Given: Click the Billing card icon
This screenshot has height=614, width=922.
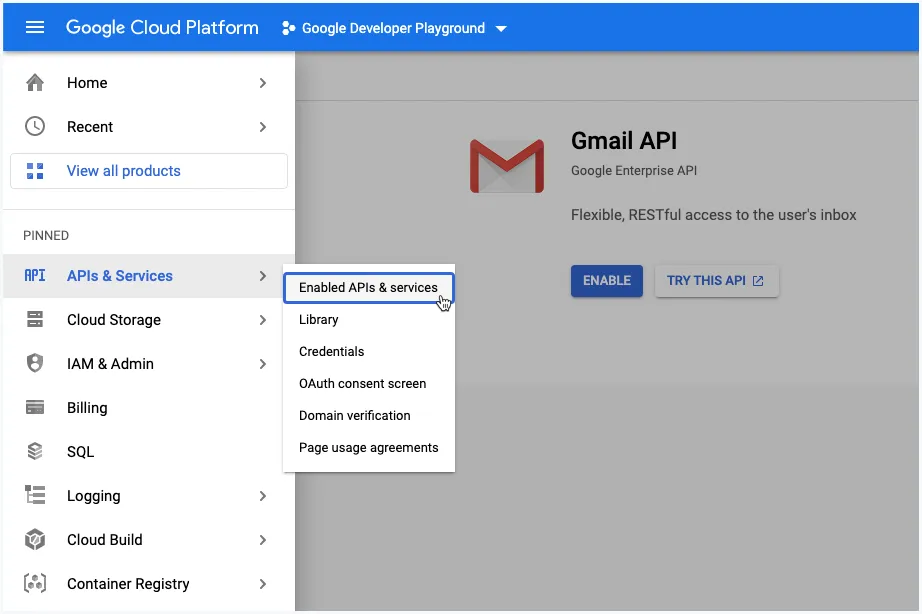Looking at the screenshot, I should pos(36,408).
